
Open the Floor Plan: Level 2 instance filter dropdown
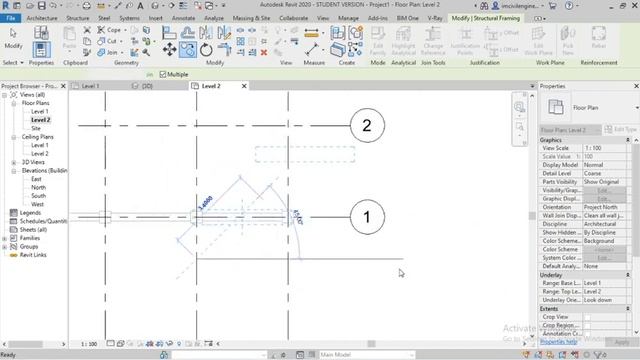tap(571, 130)
